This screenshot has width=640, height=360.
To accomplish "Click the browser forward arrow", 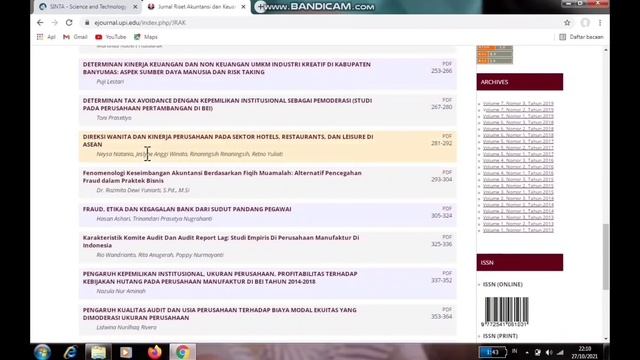I will (55, 22).
